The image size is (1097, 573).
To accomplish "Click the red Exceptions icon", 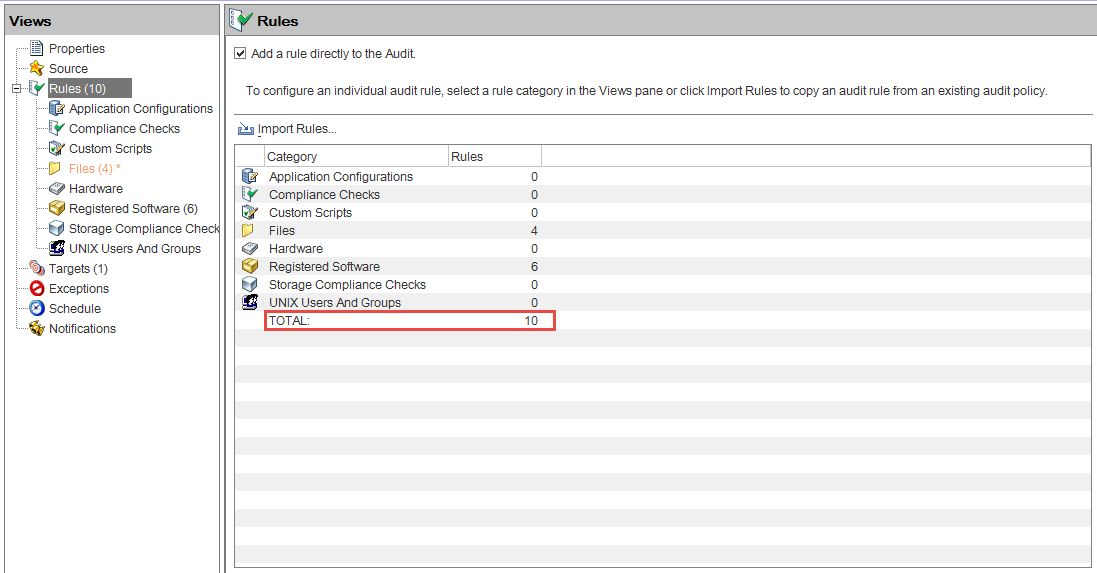I will 36,288.
